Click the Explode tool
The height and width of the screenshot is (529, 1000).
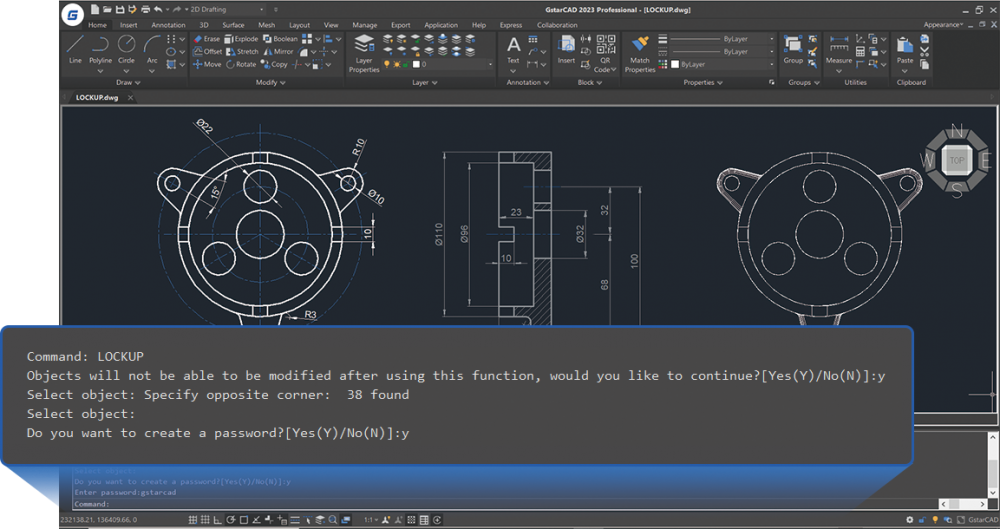[241, 39]
